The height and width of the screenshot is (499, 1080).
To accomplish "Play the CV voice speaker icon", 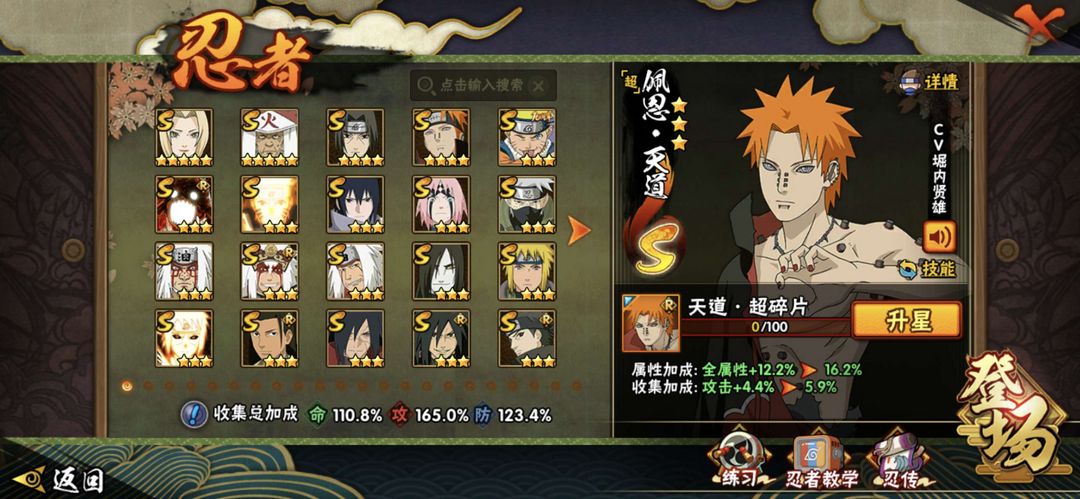I will [x=939, y=237].
